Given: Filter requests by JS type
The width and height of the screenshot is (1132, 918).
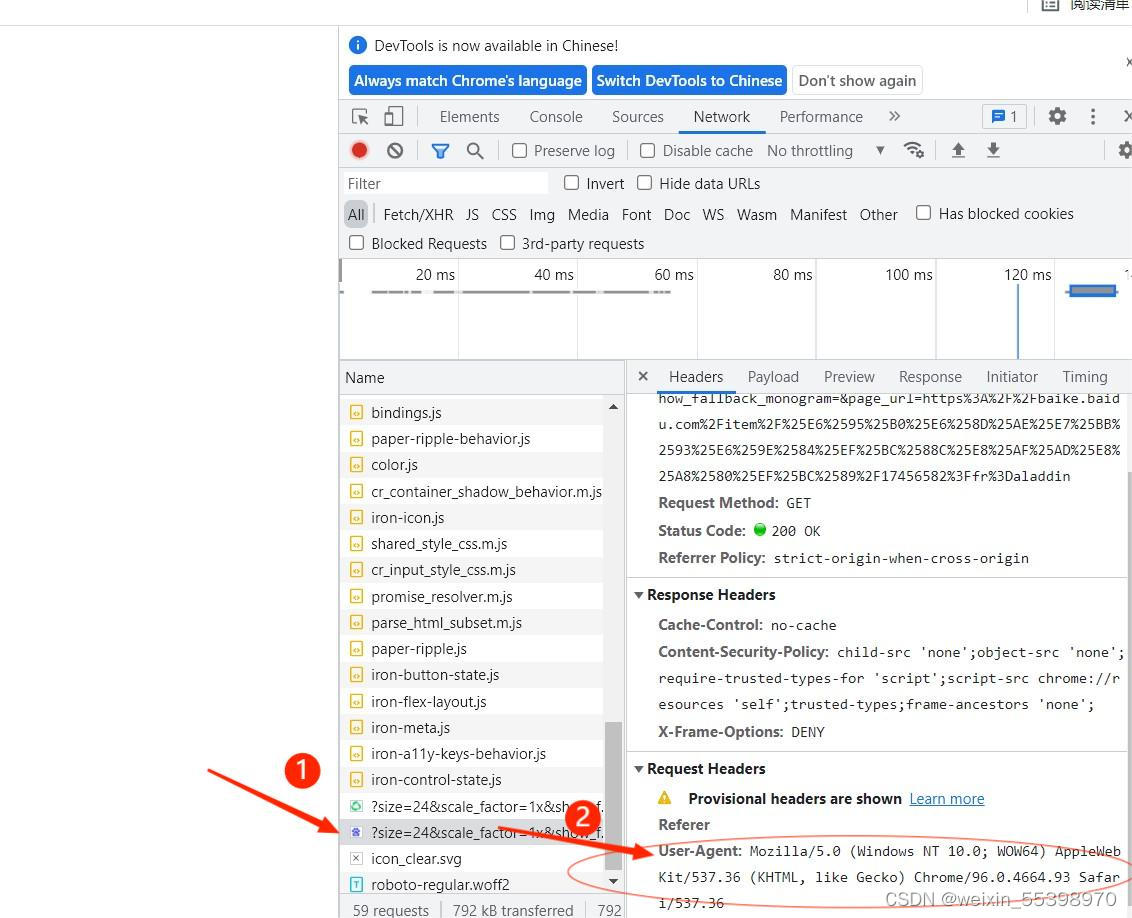Looking at the screenshot, I should pos(472,214).
